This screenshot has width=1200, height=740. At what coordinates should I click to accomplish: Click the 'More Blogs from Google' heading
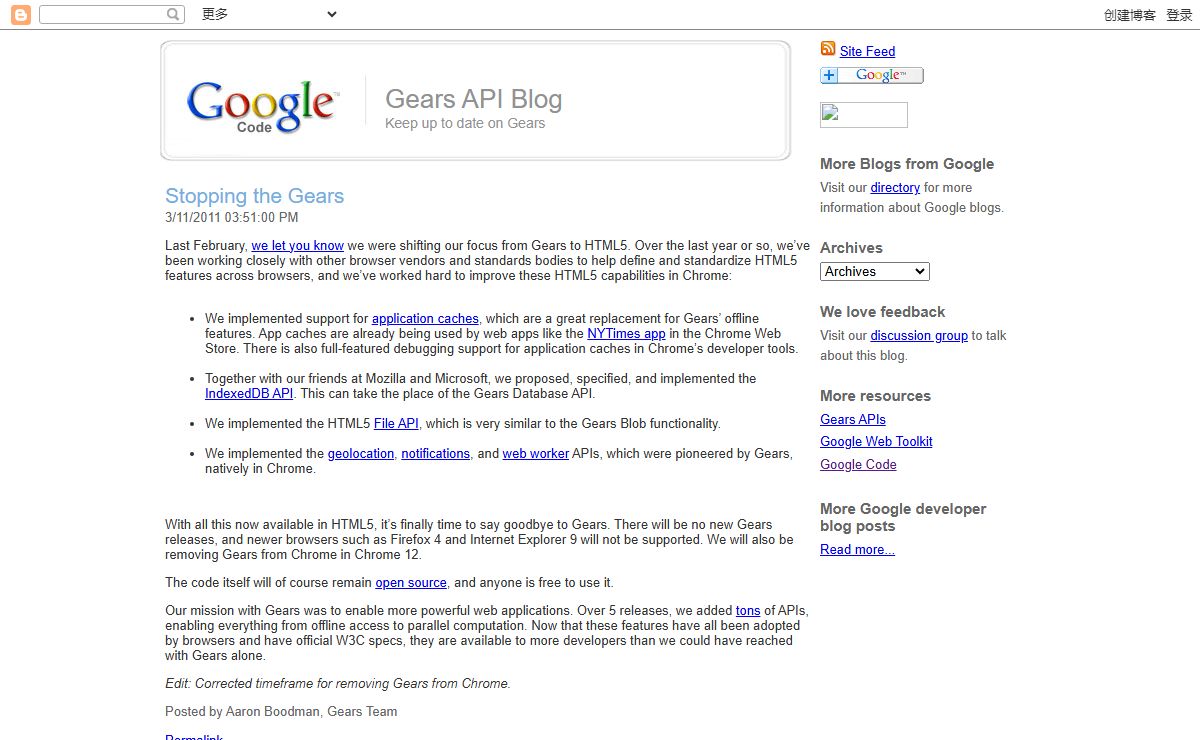pyautogui.click(x=907, y=164)
